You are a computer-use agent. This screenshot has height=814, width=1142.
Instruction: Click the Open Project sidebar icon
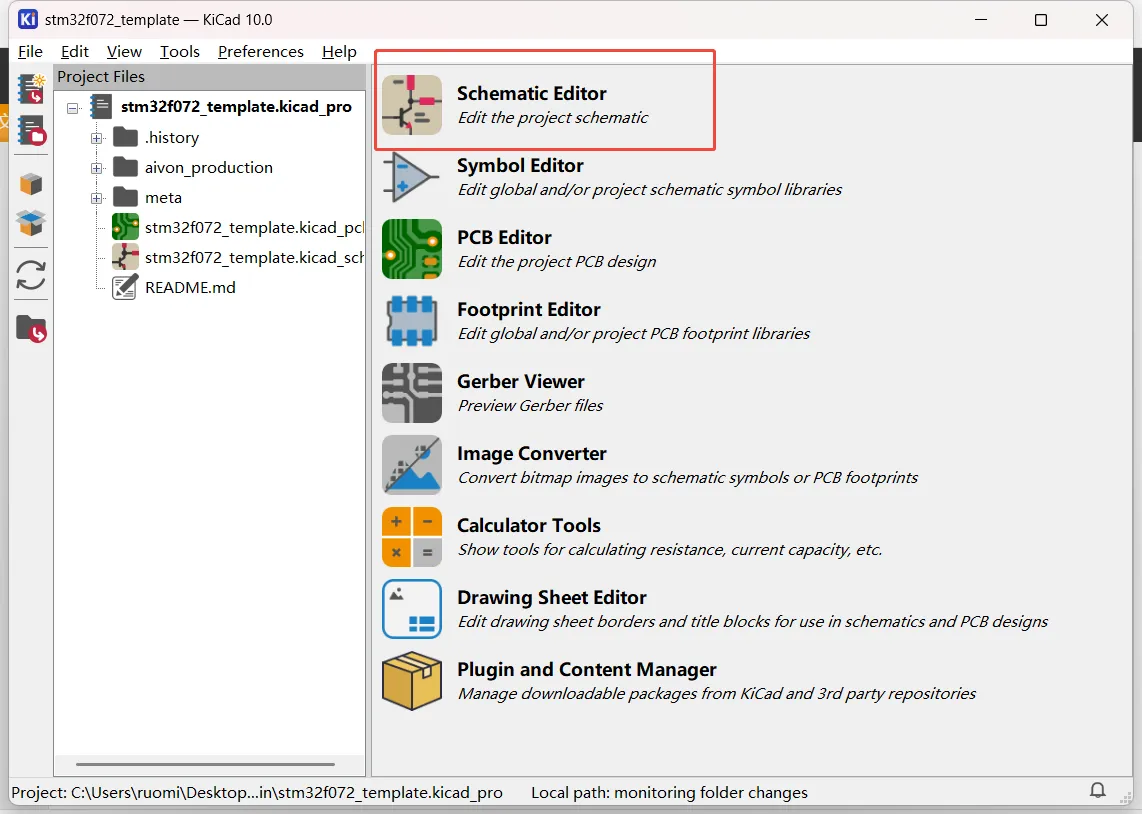[x=31, y=131]
